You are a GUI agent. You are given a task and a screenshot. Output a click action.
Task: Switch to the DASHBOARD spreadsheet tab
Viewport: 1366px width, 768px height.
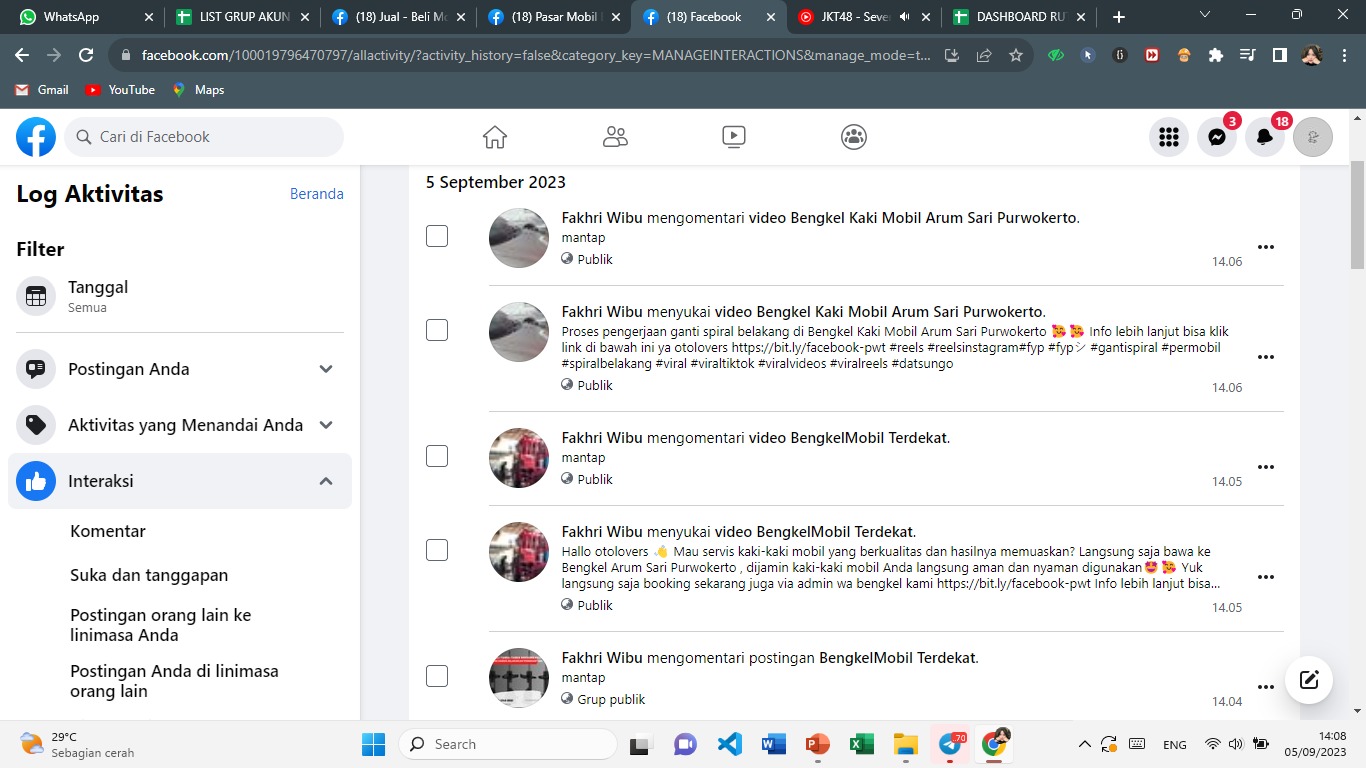1021,17
